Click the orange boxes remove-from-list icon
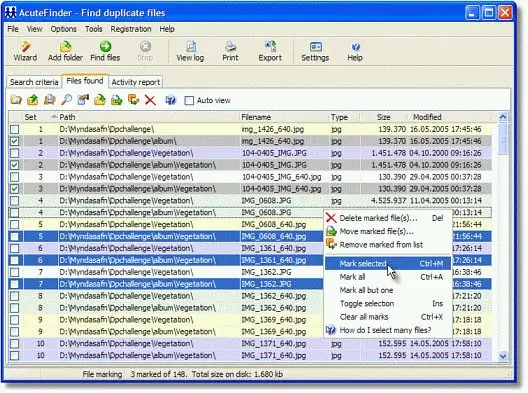The width and height of the screenshot is (528, 393). pos(134,100)
